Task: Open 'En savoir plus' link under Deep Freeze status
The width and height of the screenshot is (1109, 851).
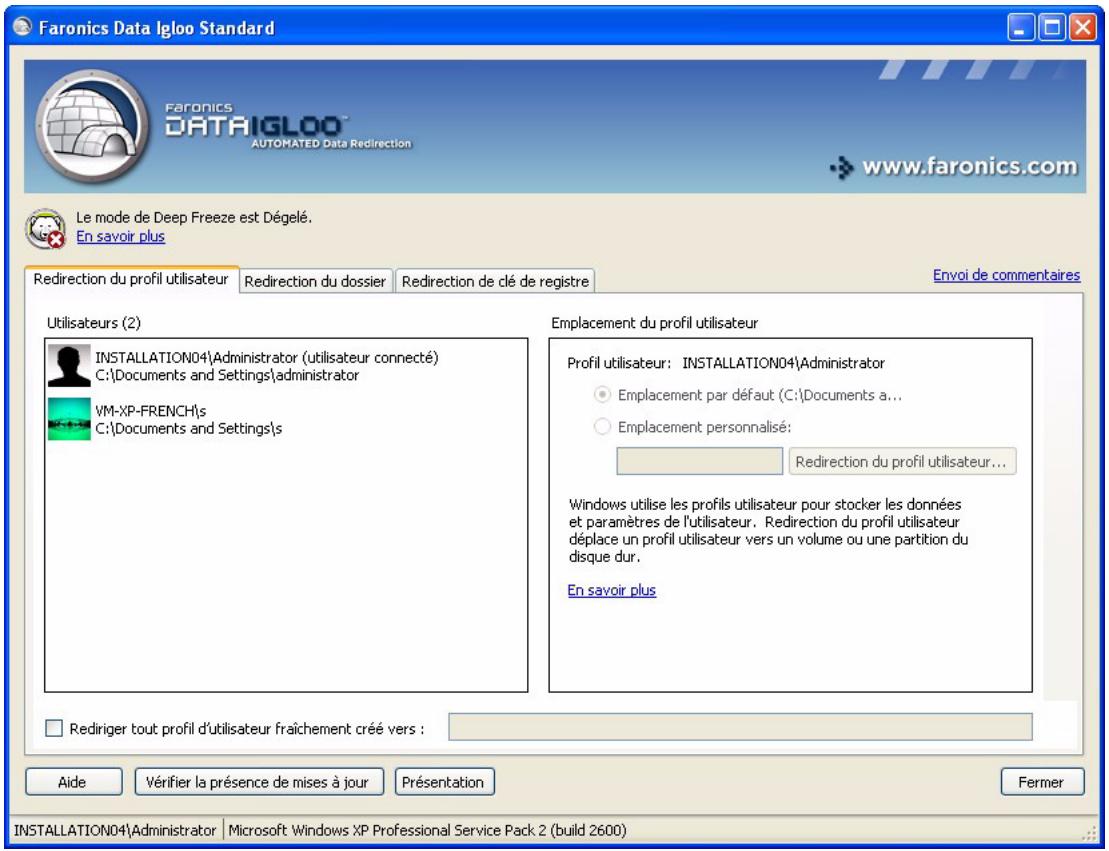Action: click(x=120, y=236)
